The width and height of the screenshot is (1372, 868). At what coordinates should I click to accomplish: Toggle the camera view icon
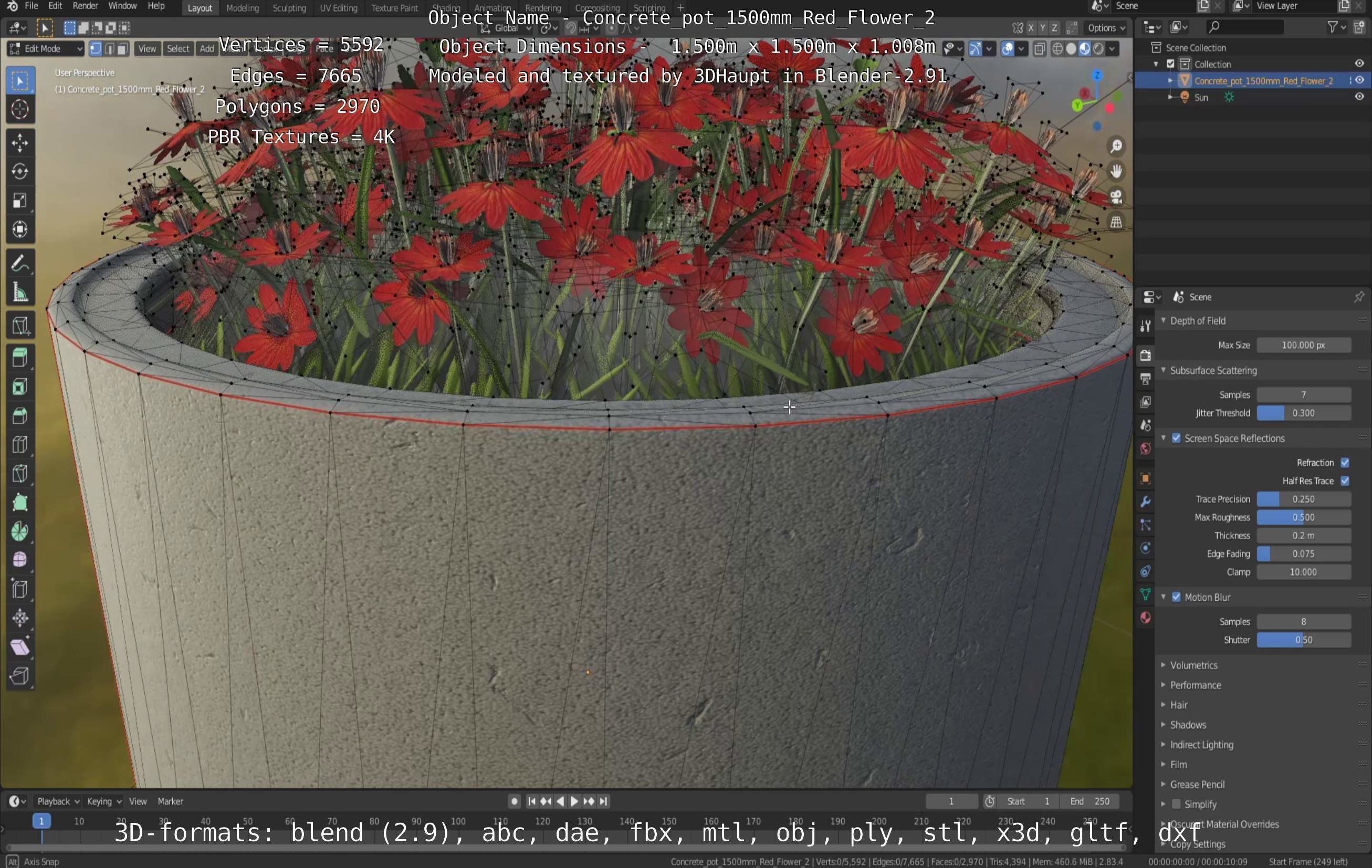pyautogui.click(x=1116, y=197)
